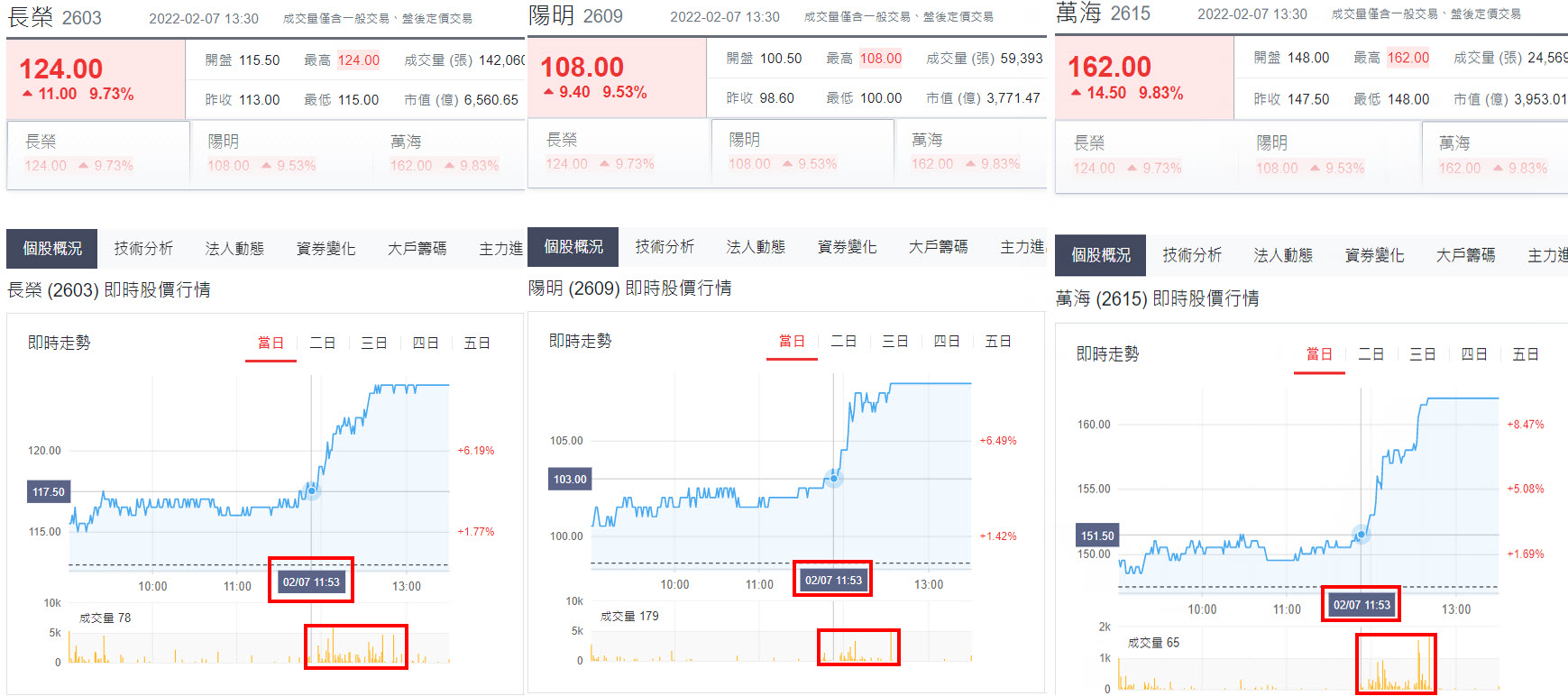Select 個股概況 tab in the 長榮 2603 panel
This screenshot has width=1568, height=696.
[52, 248]
